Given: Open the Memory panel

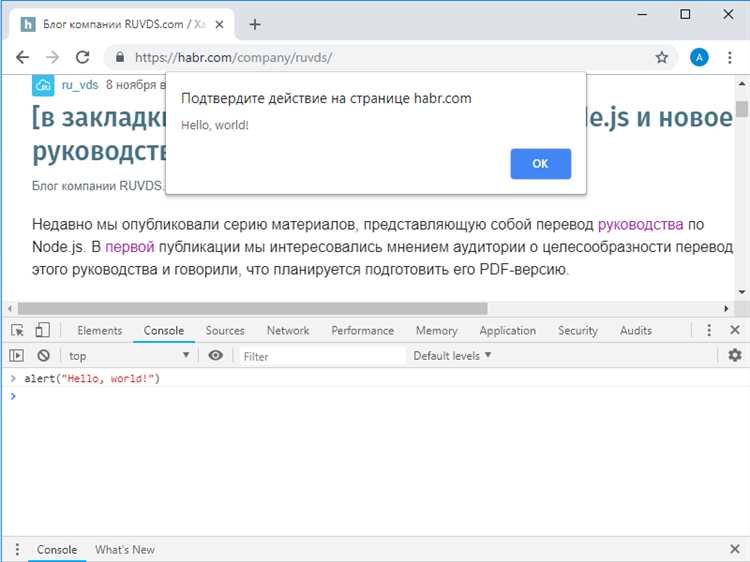Looking at the screenshot, I should [x=437, y=331].
